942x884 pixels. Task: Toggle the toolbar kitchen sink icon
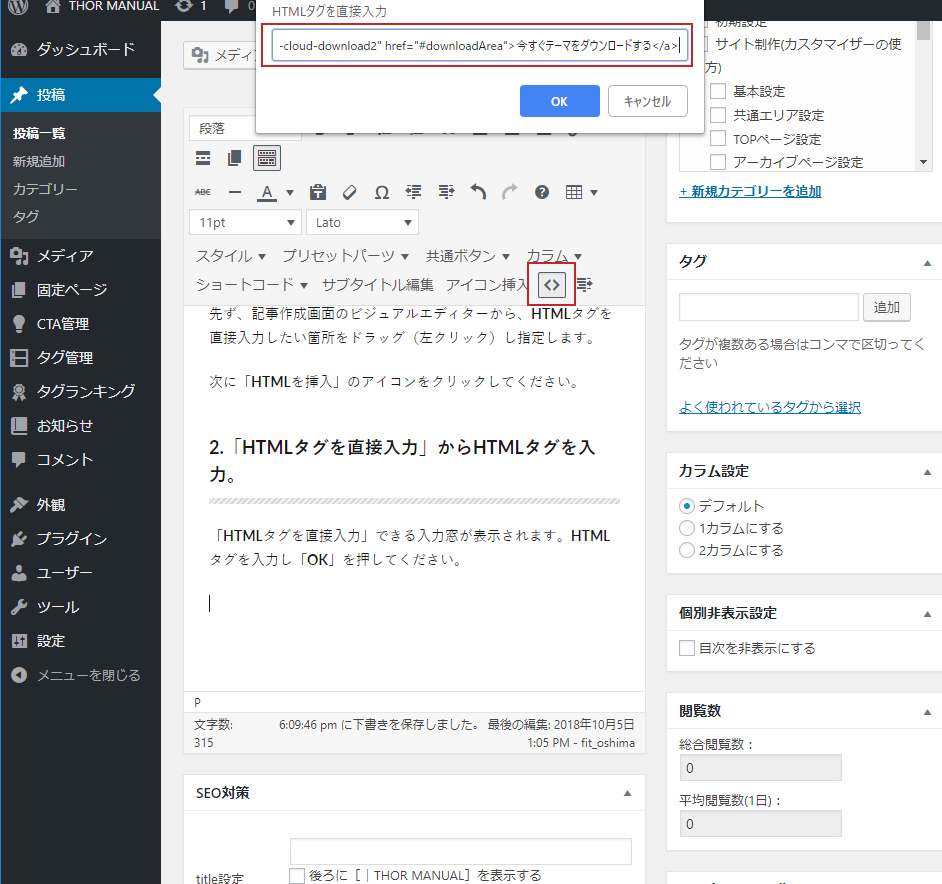(x=266, y=158)
